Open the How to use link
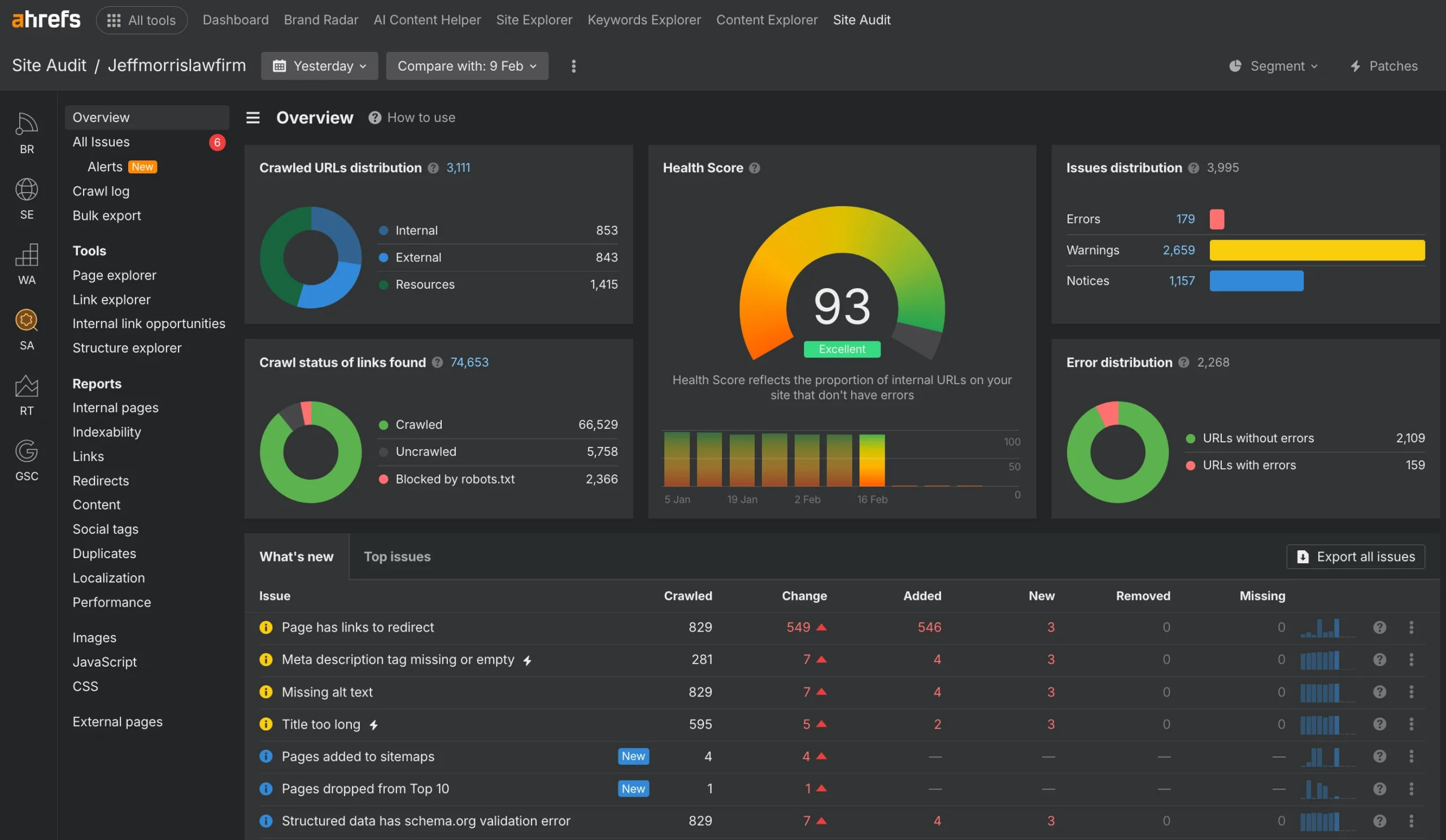 [x=421, y=117]
